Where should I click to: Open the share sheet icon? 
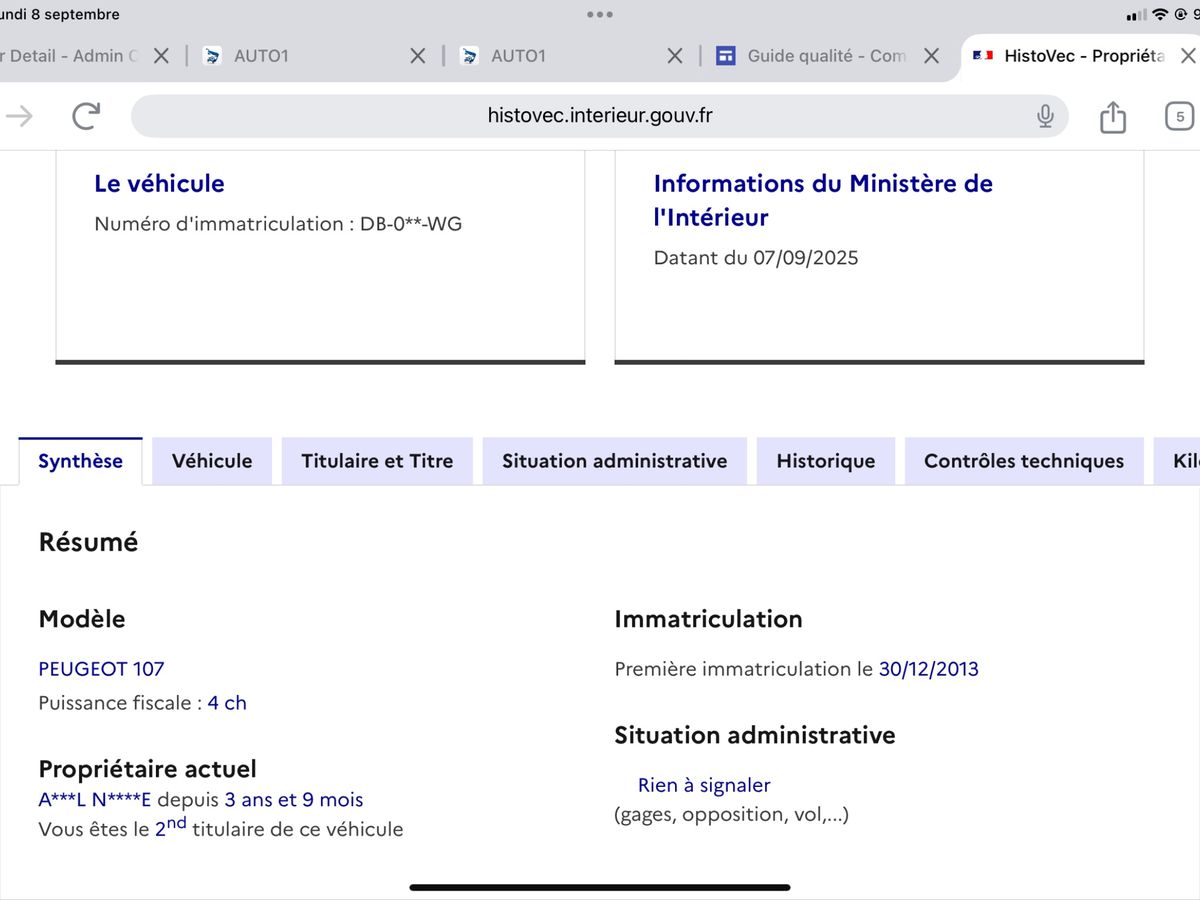coord(1113,116)
